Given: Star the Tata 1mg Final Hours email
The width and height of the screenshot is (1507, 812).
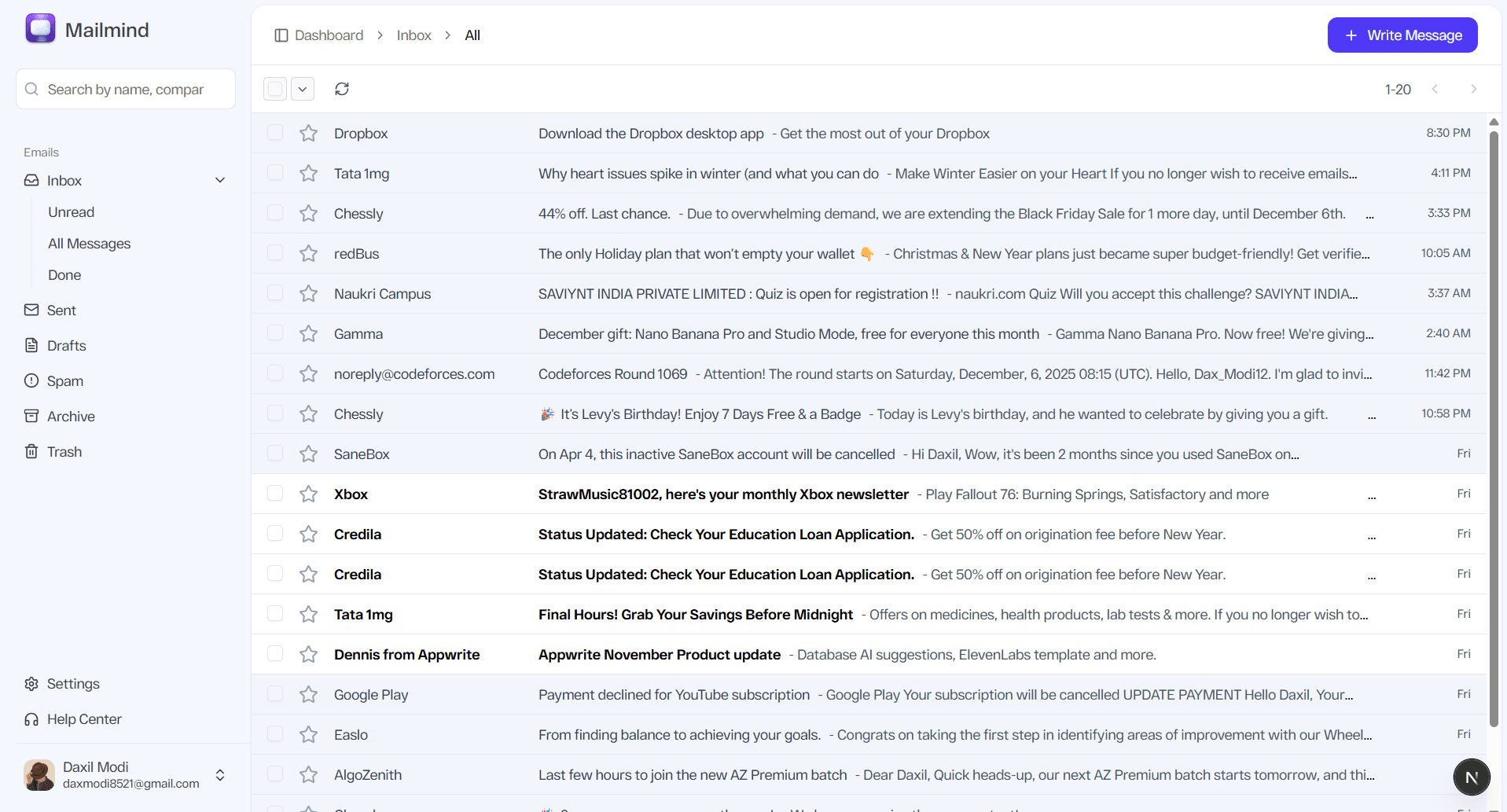Looking at the screenshot, I should [x=308, y=615].
